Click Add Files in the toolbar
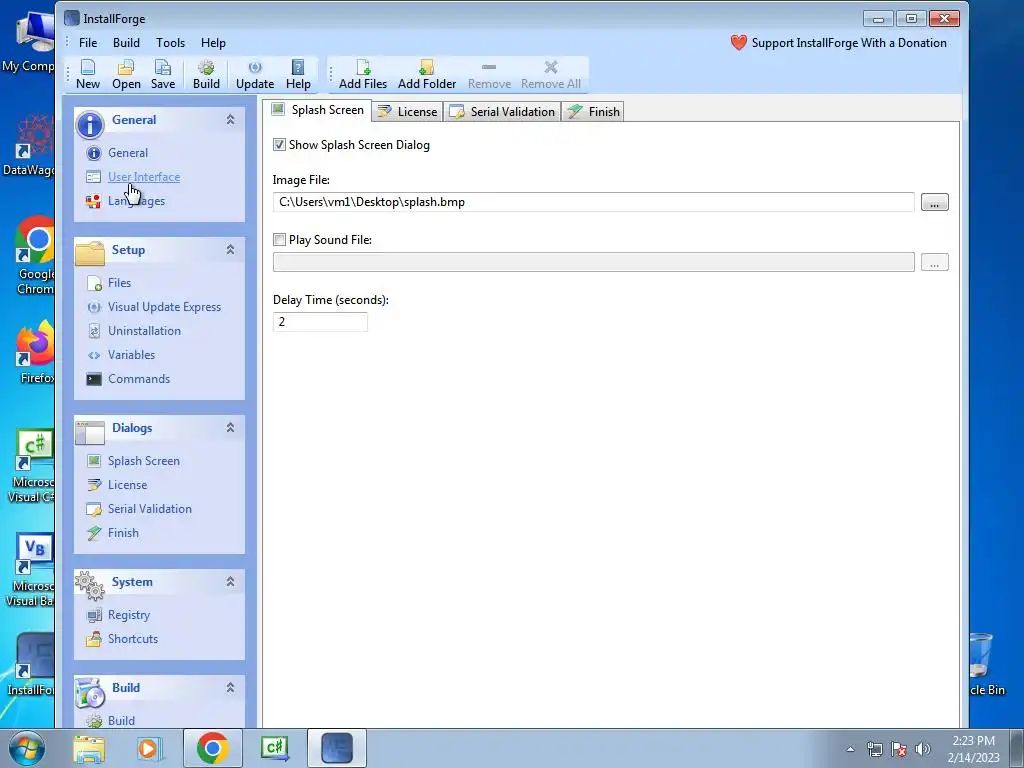 click(362, 74)
